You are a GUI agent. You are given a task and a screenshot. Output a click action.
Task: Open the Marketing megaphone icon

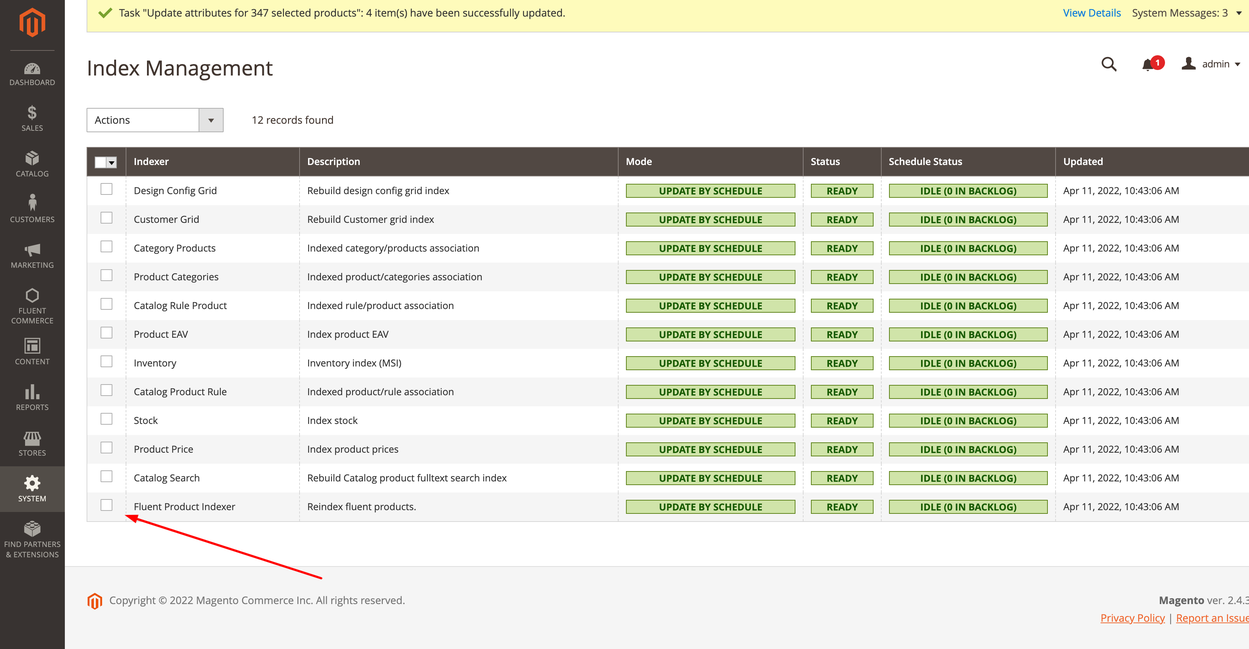tap(32, 250)
